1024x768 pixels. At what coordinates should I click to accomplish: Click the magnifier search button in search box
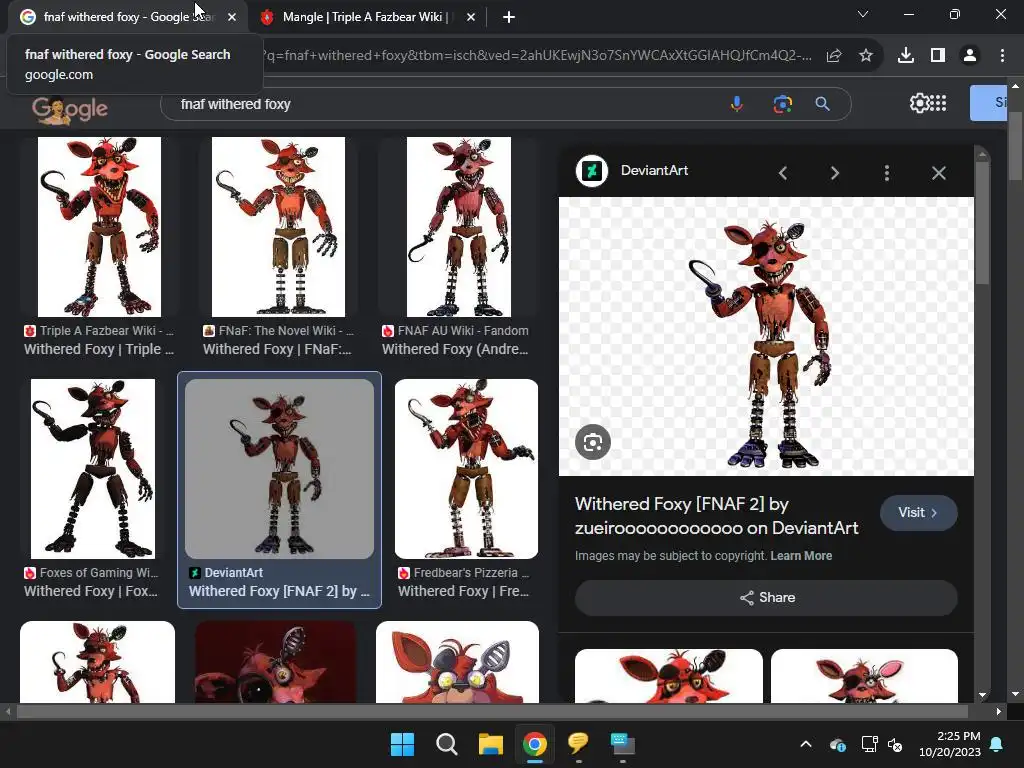[x=822, y=104]
